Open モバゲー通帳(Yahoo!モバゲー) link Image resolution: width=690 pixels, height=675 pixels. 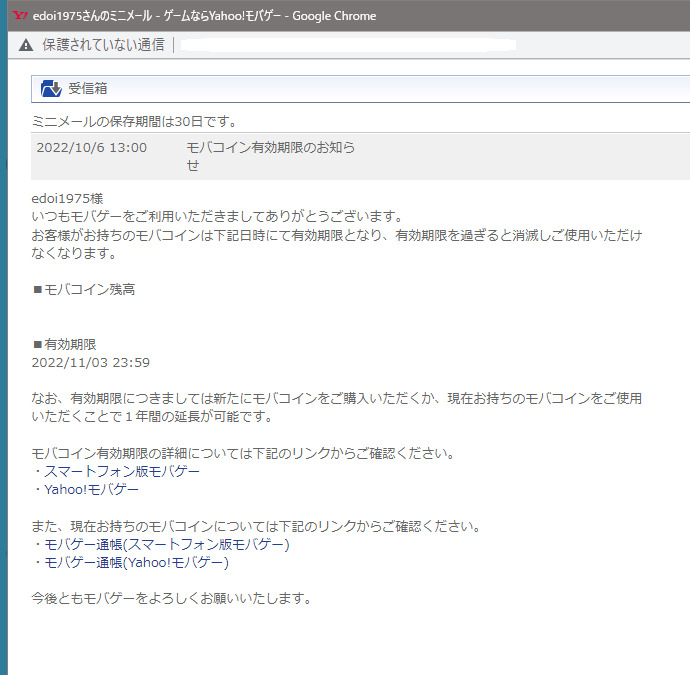click(136, 562)
